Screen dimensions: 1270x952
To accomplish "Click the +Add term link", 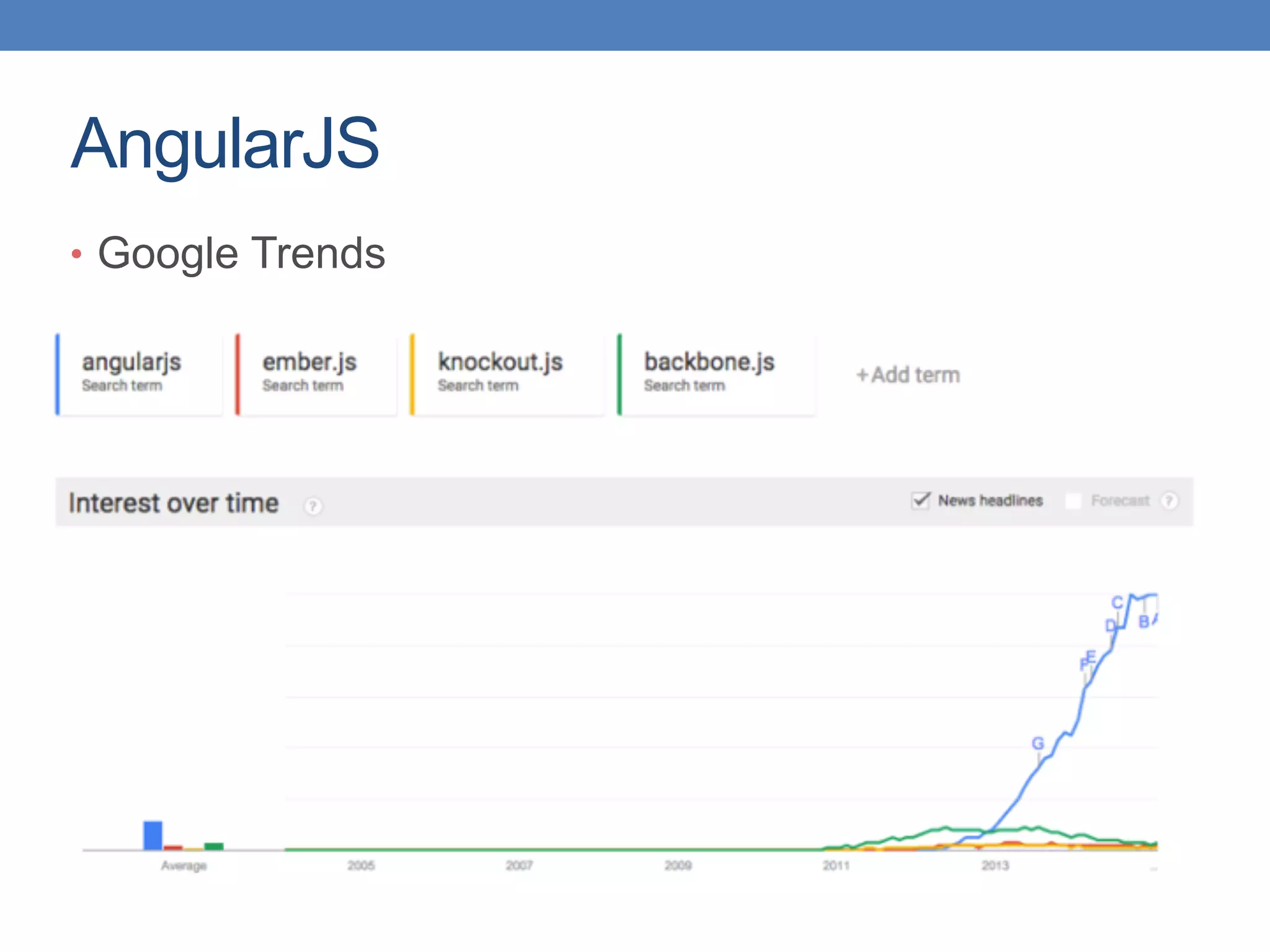I will tap(908, 375).
